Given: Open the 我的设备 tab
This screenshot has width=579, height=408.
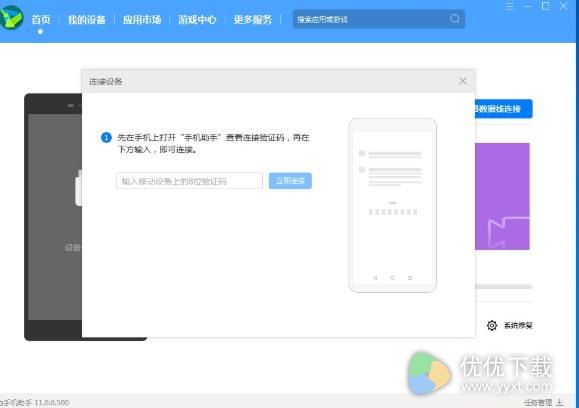Looking at the screenshot, I should (x=87, y=19).
